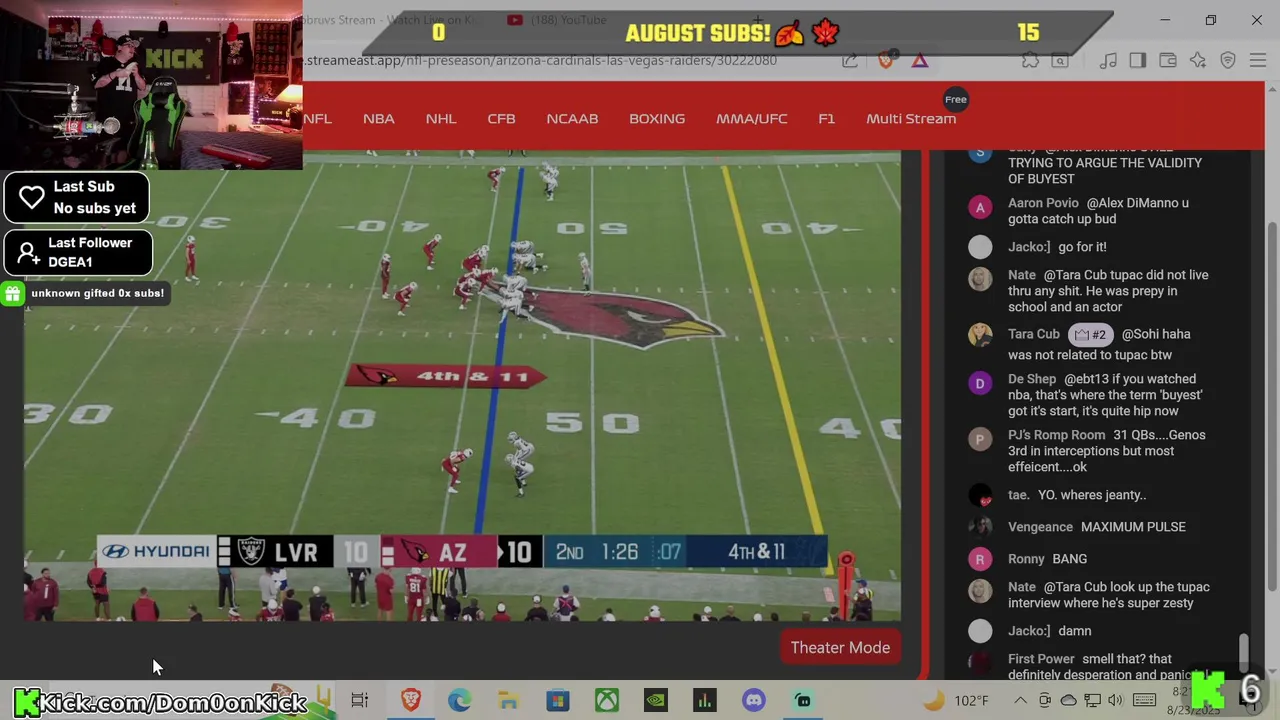
Task: Click the Meet Now camera tray icon
Action: 1044,700
